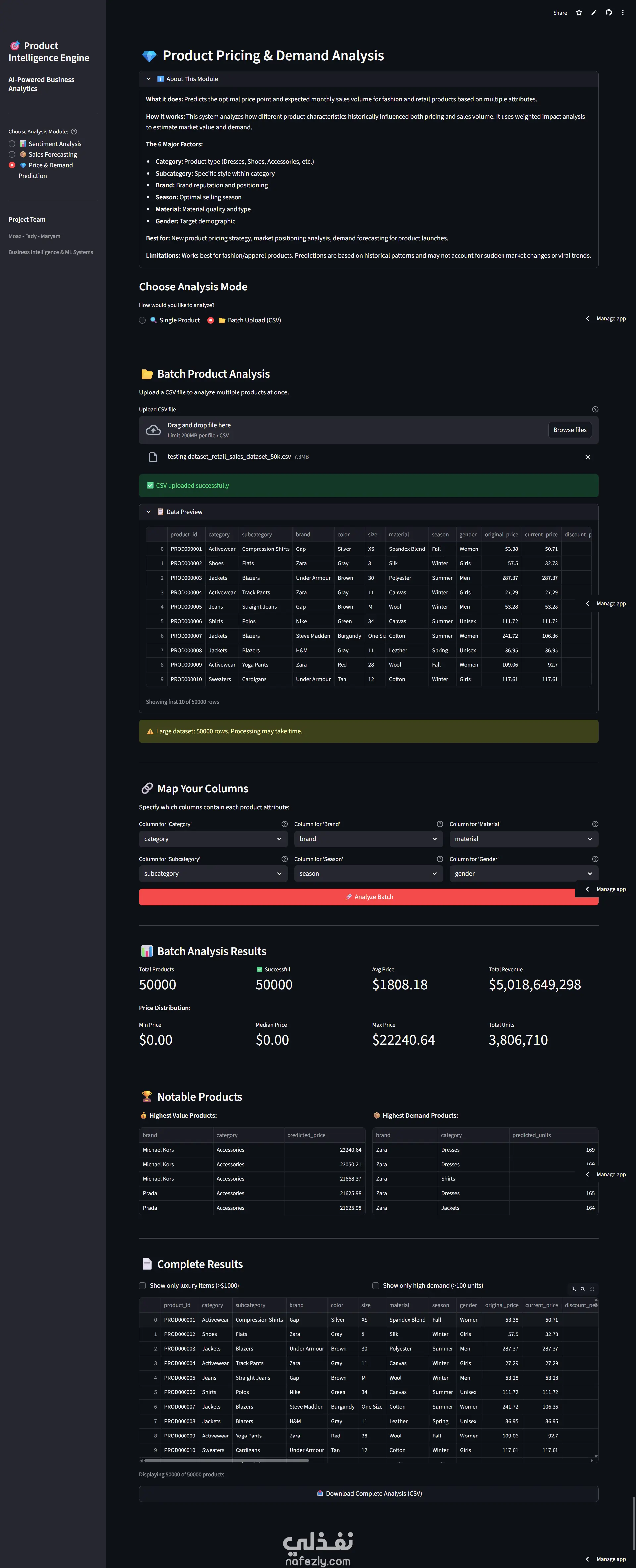Viewport: 636px width, 1568px height.
Task: Select Sentiment Analysis module radio
Action: pyautogui.click(x=12, y=144)
